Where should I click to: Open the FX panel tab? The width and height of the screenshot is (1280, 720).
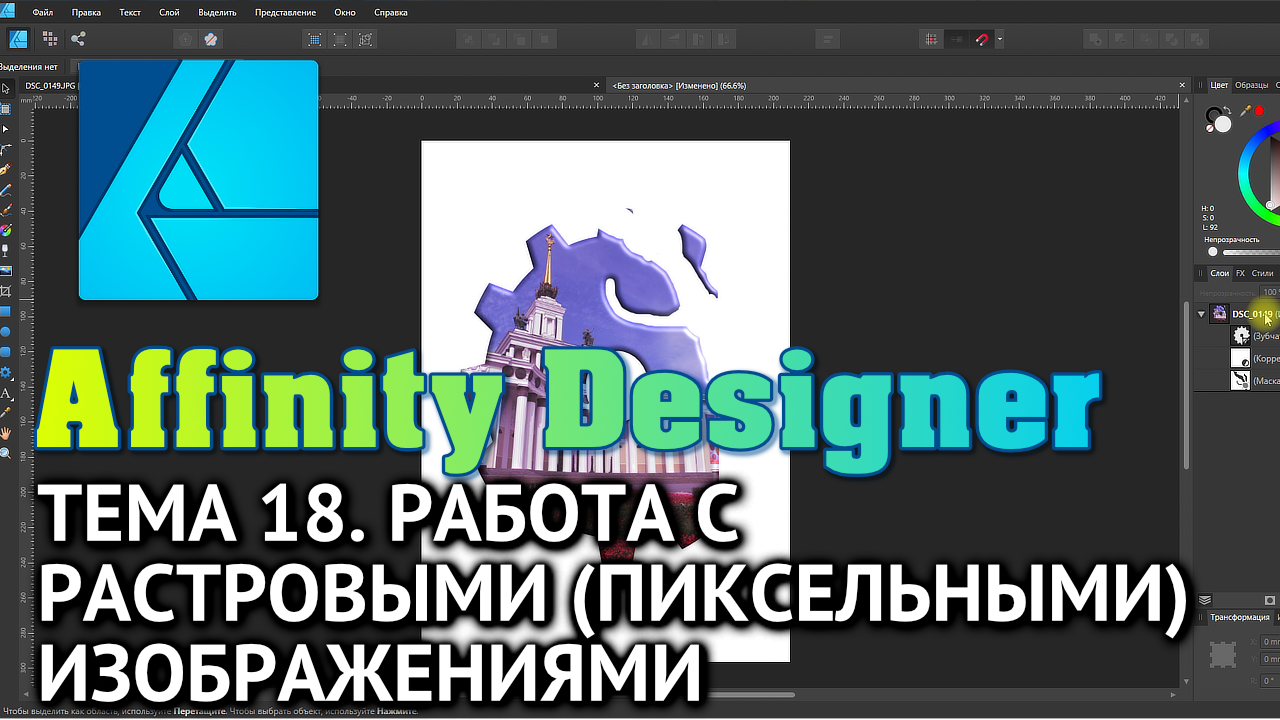point(1241,273)
